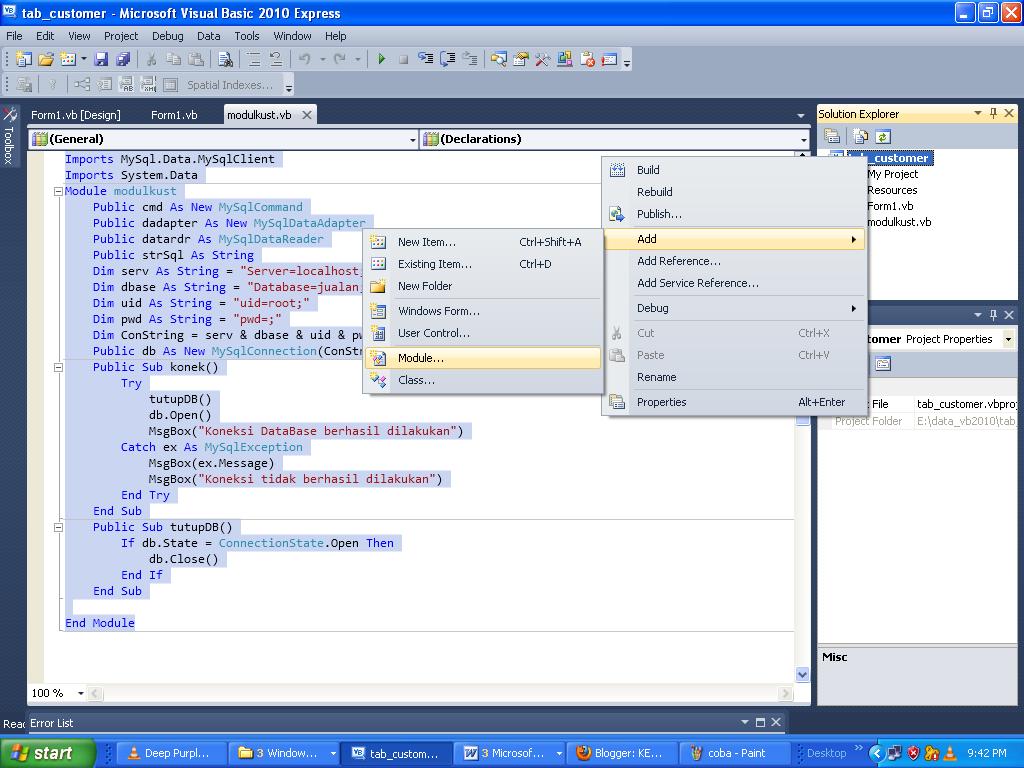
Task: Click the Add New Item toolbar icon
Action: (68, 59)
